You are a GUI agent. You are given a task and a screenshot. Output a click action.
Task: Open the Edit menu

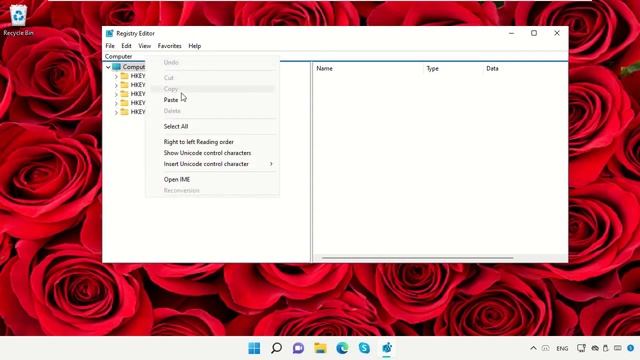tap(126, 46)
